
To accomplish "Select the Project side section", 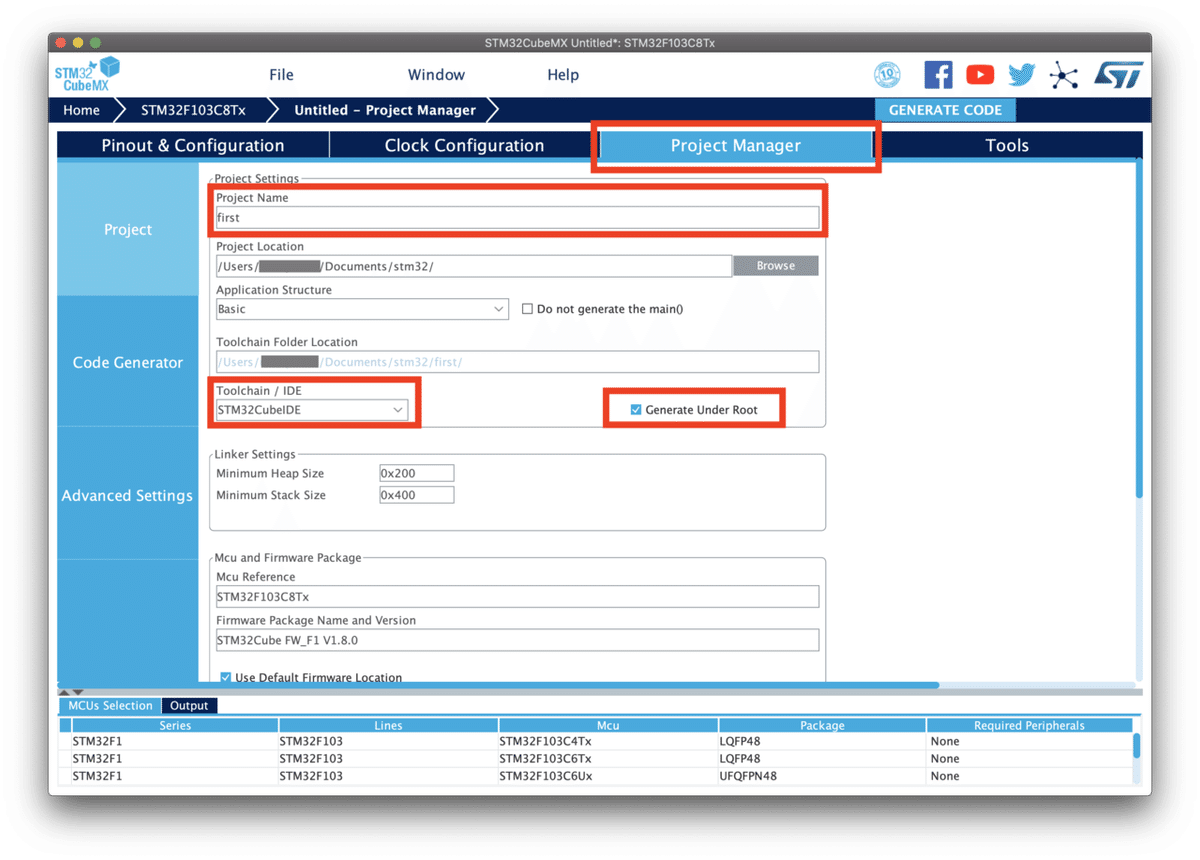I will (x=128, y=229).
